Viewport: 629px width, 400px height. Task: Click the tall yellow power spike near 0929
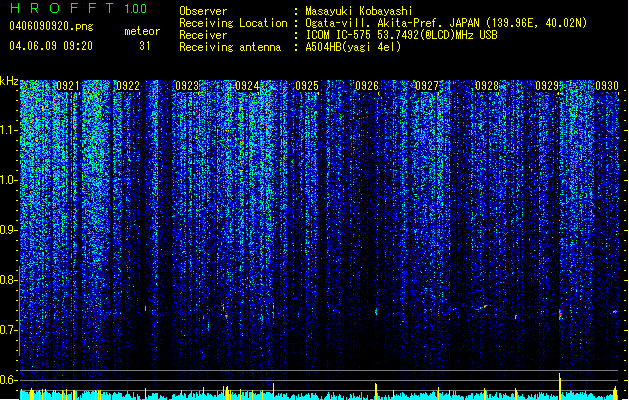click(x=560, y=386)
